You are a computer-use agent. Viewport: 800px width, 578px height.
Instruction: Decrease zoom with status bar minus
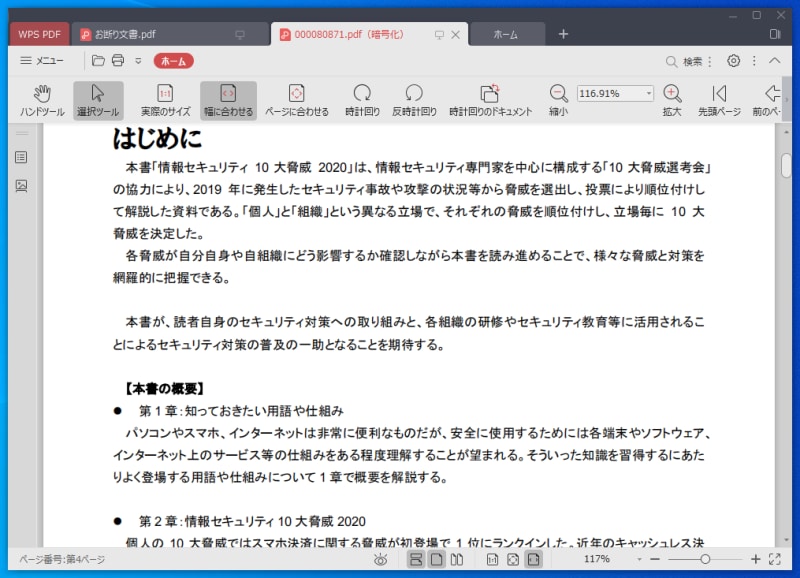click(x=656, y=559)
